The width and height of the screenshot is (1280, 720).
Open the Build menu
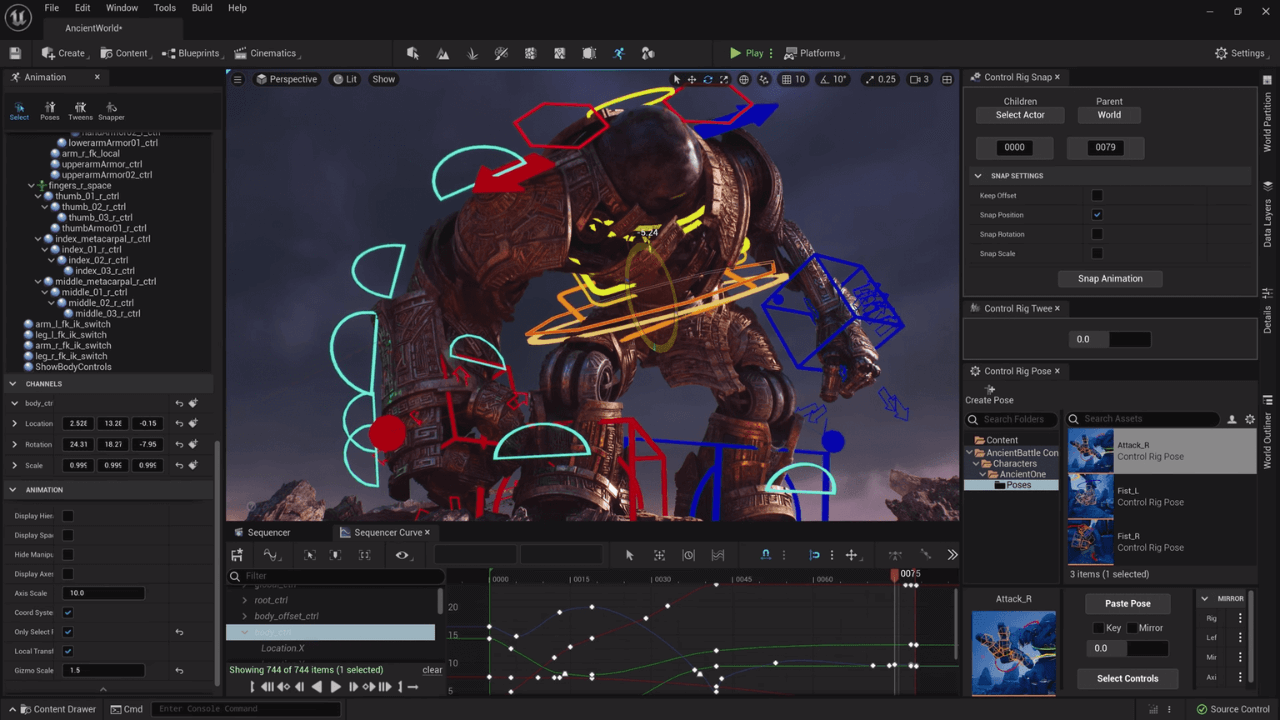(x=201, y=8)
